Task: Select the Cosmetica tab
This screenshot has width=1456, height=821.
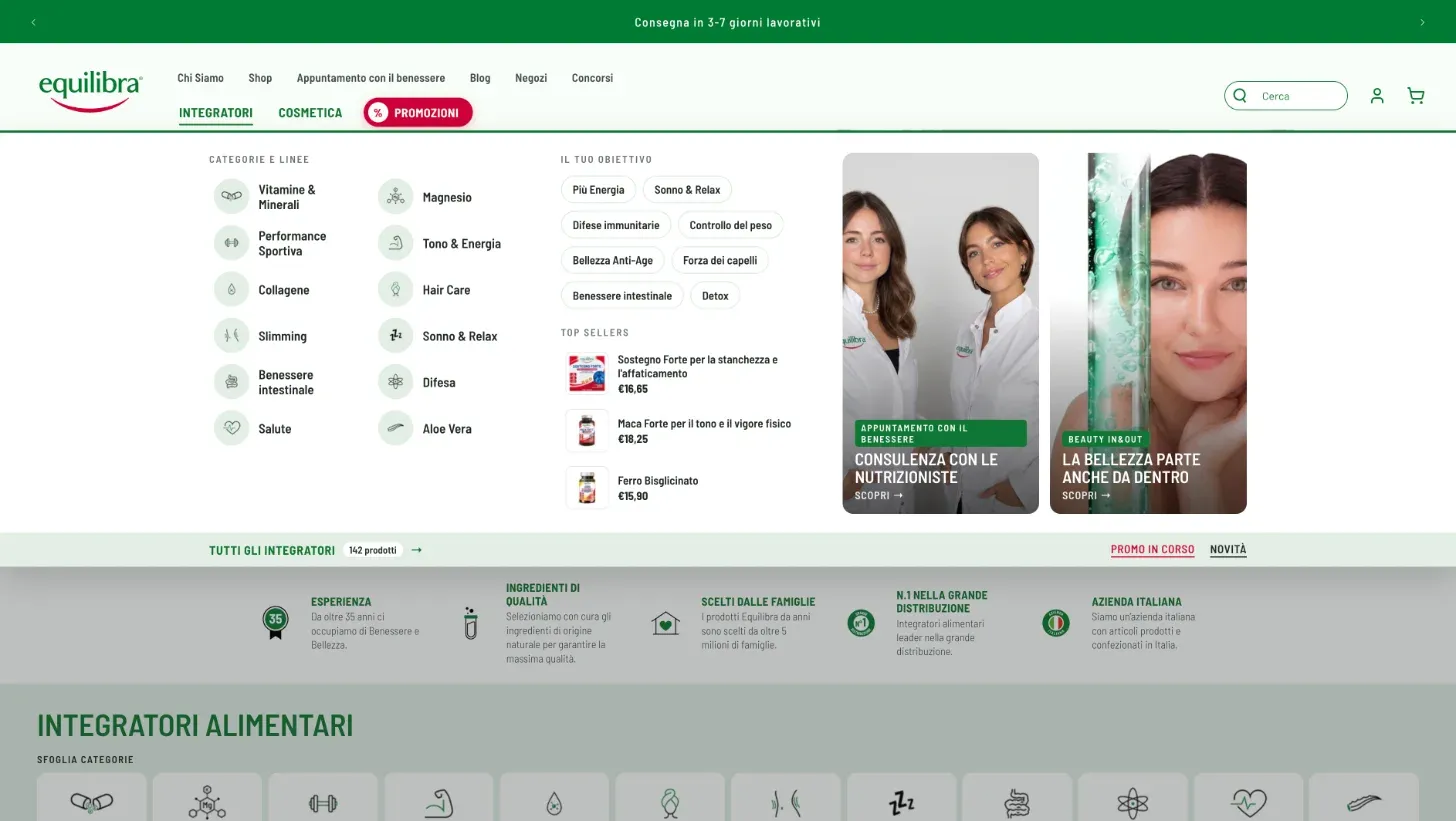Action: tap(310, 113)
